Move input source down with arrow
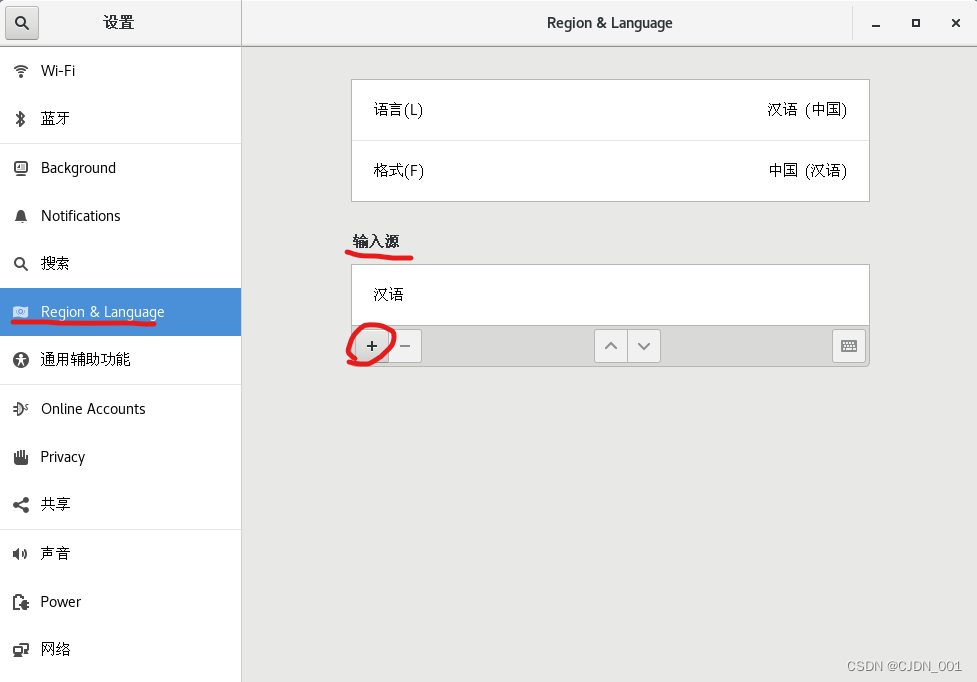The width and height of the screenshot is (977, 682). tap(644, 346)
